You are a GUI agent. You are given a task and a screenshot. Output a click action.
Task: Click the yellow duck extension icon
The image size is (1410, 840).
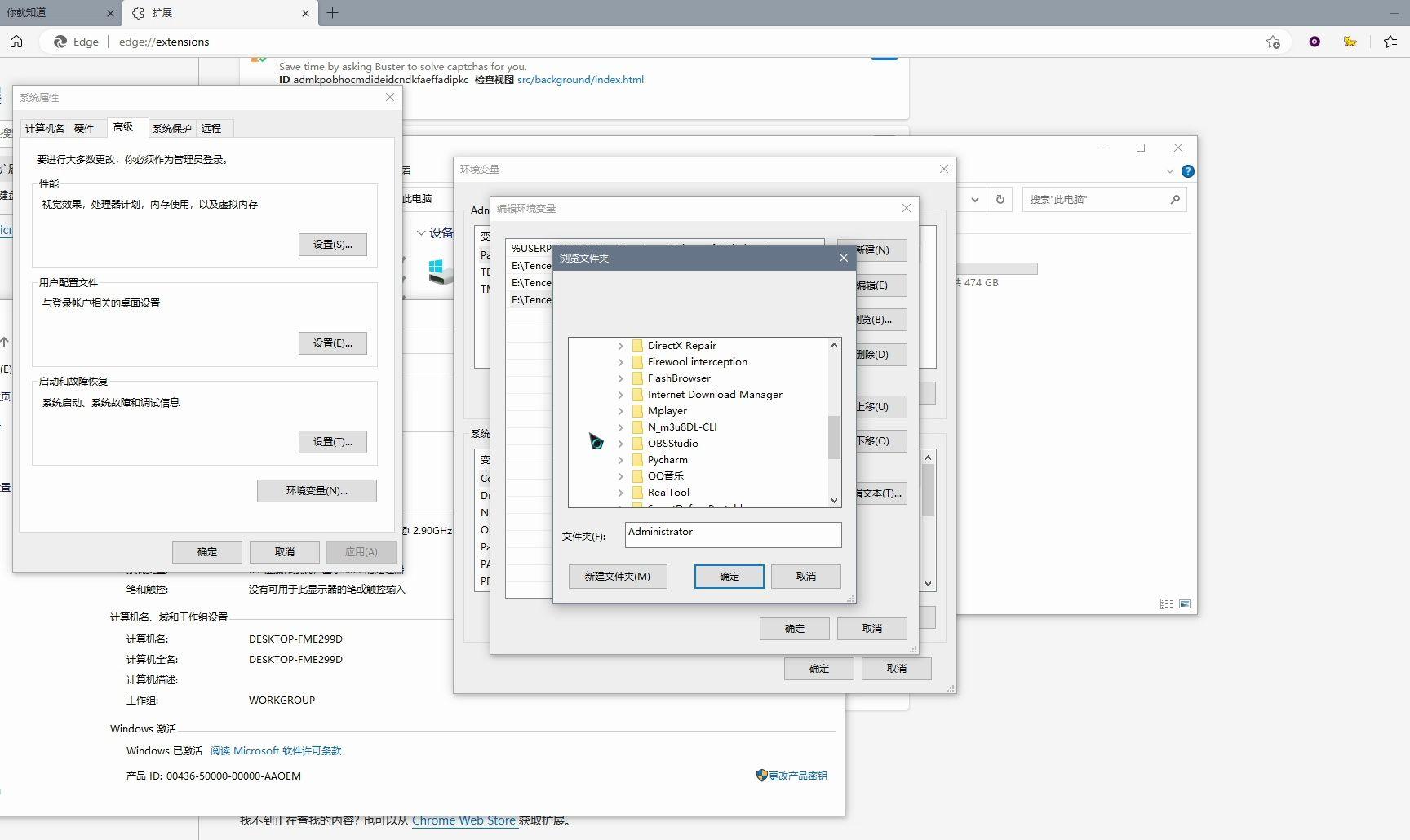[x=1350, y=42]
